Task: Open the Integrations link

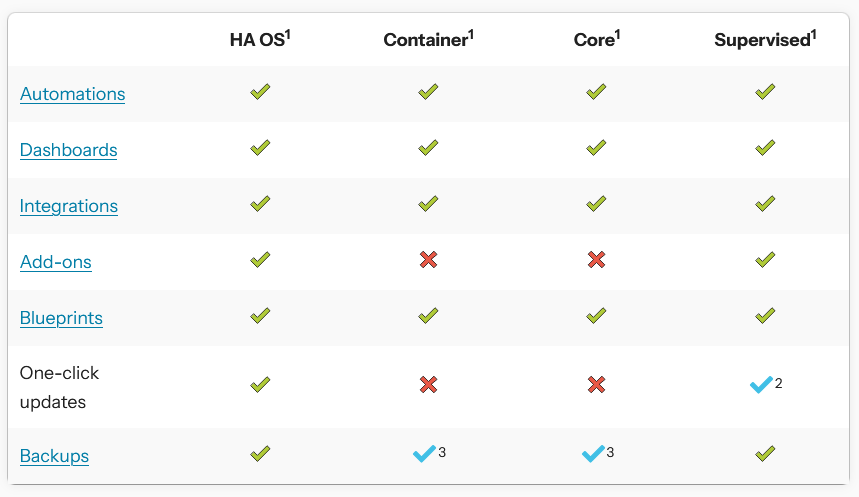Action: 68,206
